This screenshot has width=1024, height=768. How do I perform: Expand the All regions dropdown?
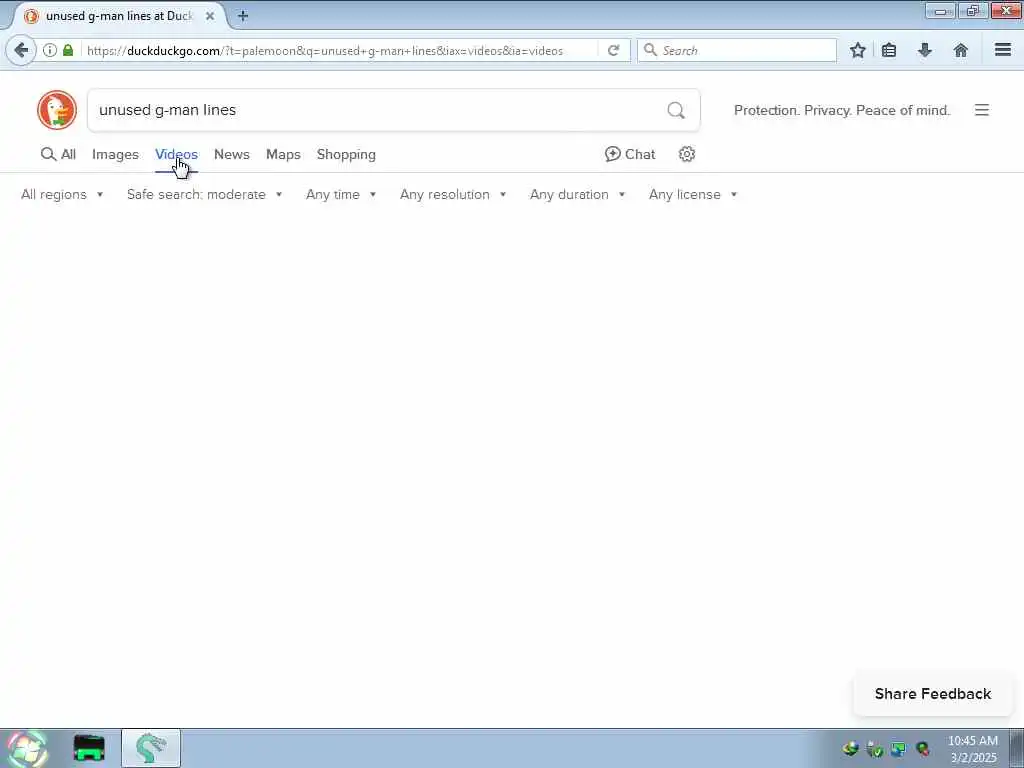click(x=62, y=195)
